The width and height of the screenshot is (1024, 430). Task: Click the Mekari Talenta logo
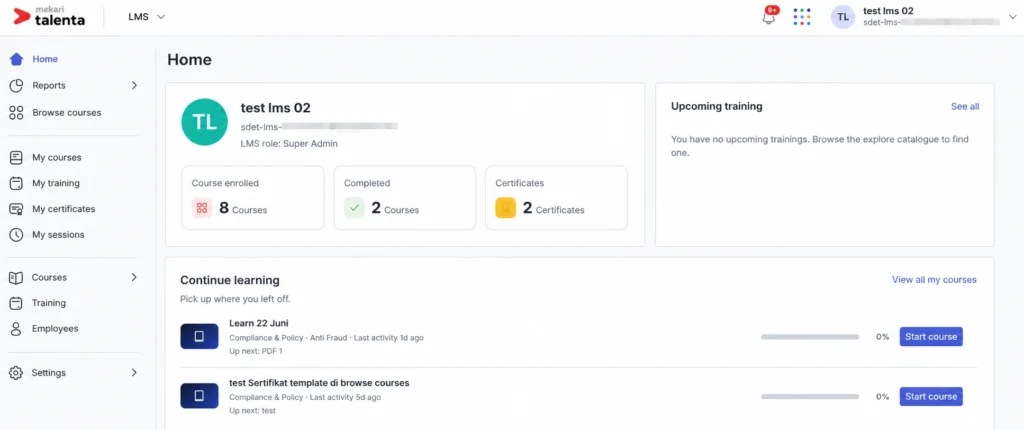tap(50, 17)
